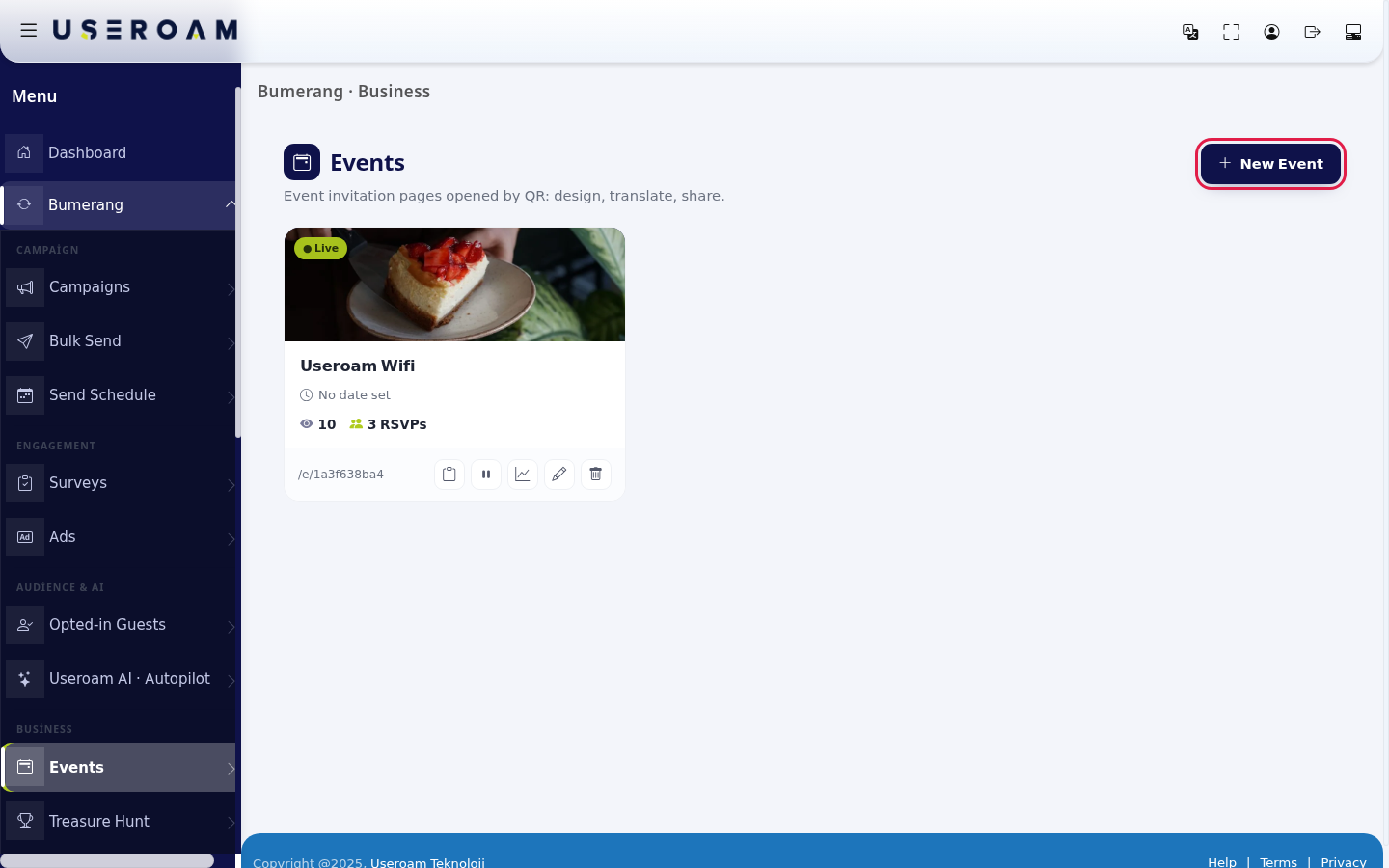This screenshot has height=868, width=1389.
Task: Collapse the Bumerang menu section
Action: coord(231,204)
